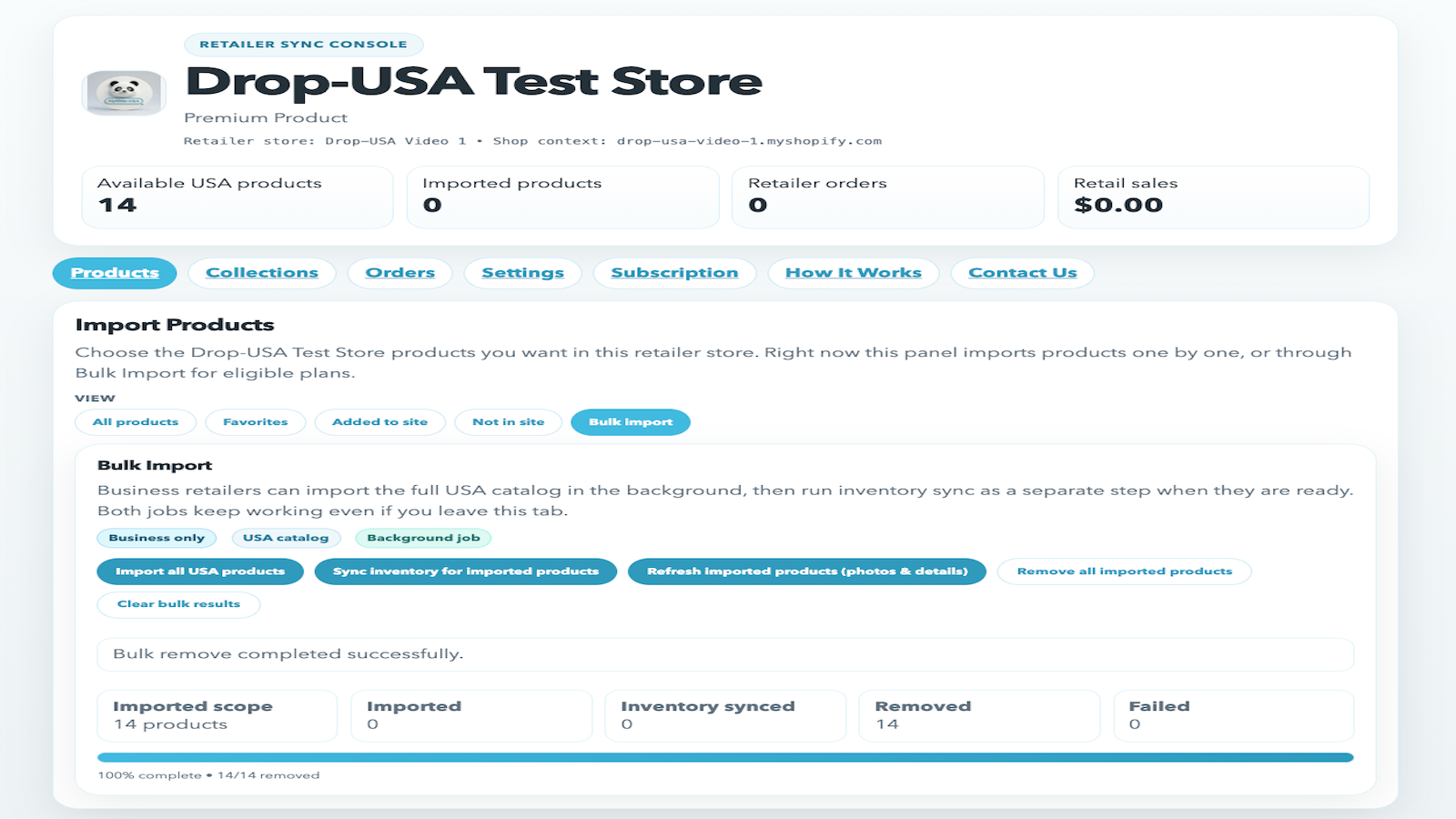Click the bulk remove progress bar
The height and width of the screenshot is (819, 1456).
[x=725, y=757]
